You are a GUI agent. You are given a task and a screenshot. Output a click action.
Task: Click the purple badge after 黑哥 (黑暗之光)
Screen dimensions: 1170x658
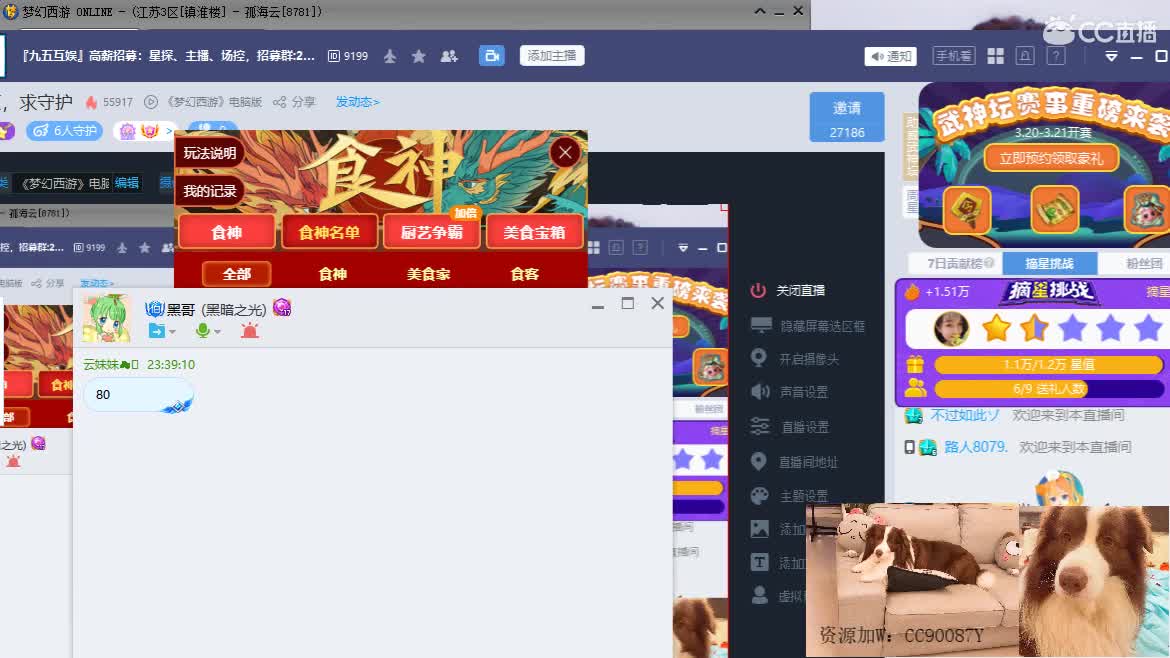pos(282,307)
